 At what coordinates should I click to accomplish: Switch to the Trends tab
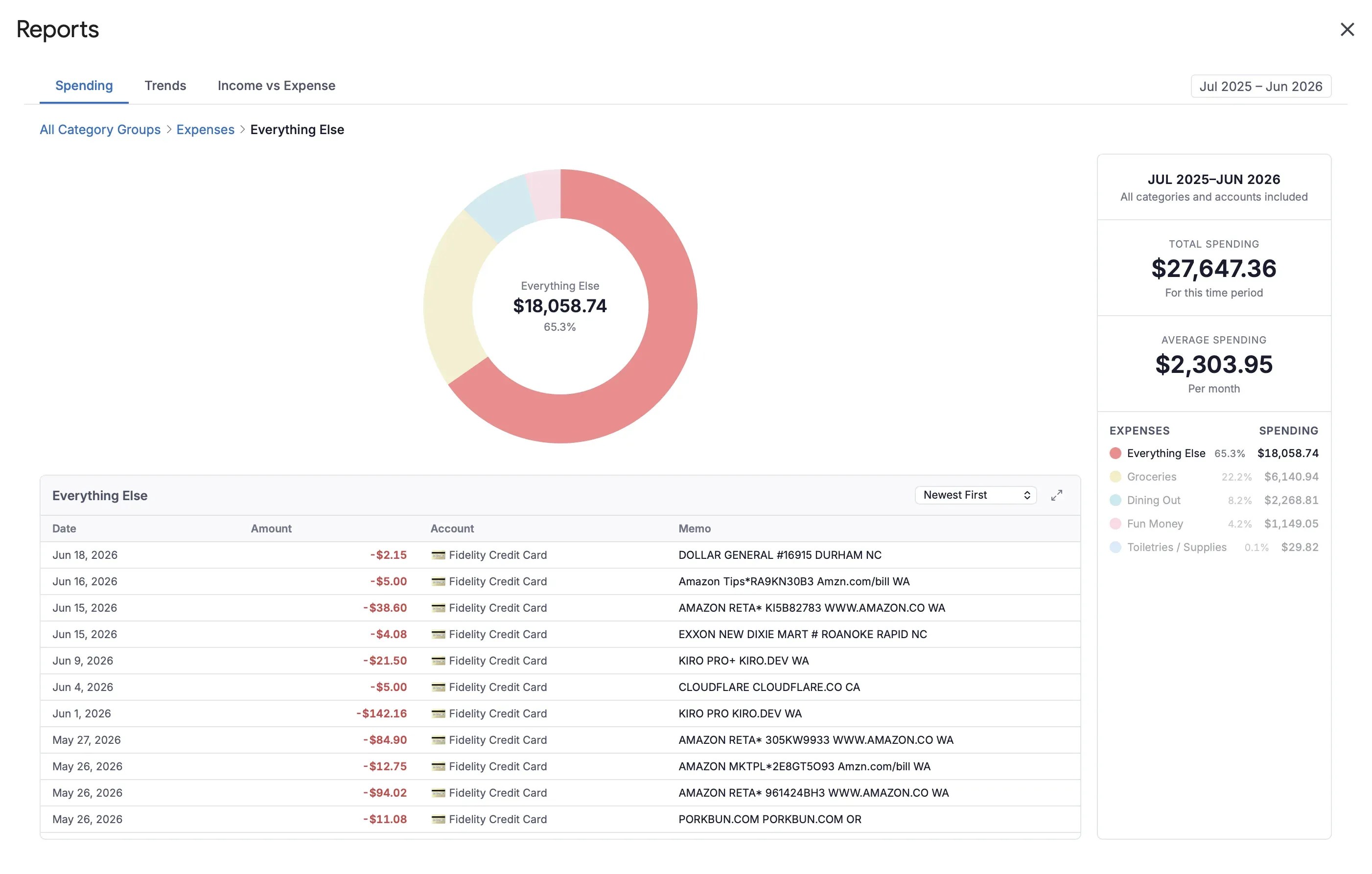pos(165,86)
